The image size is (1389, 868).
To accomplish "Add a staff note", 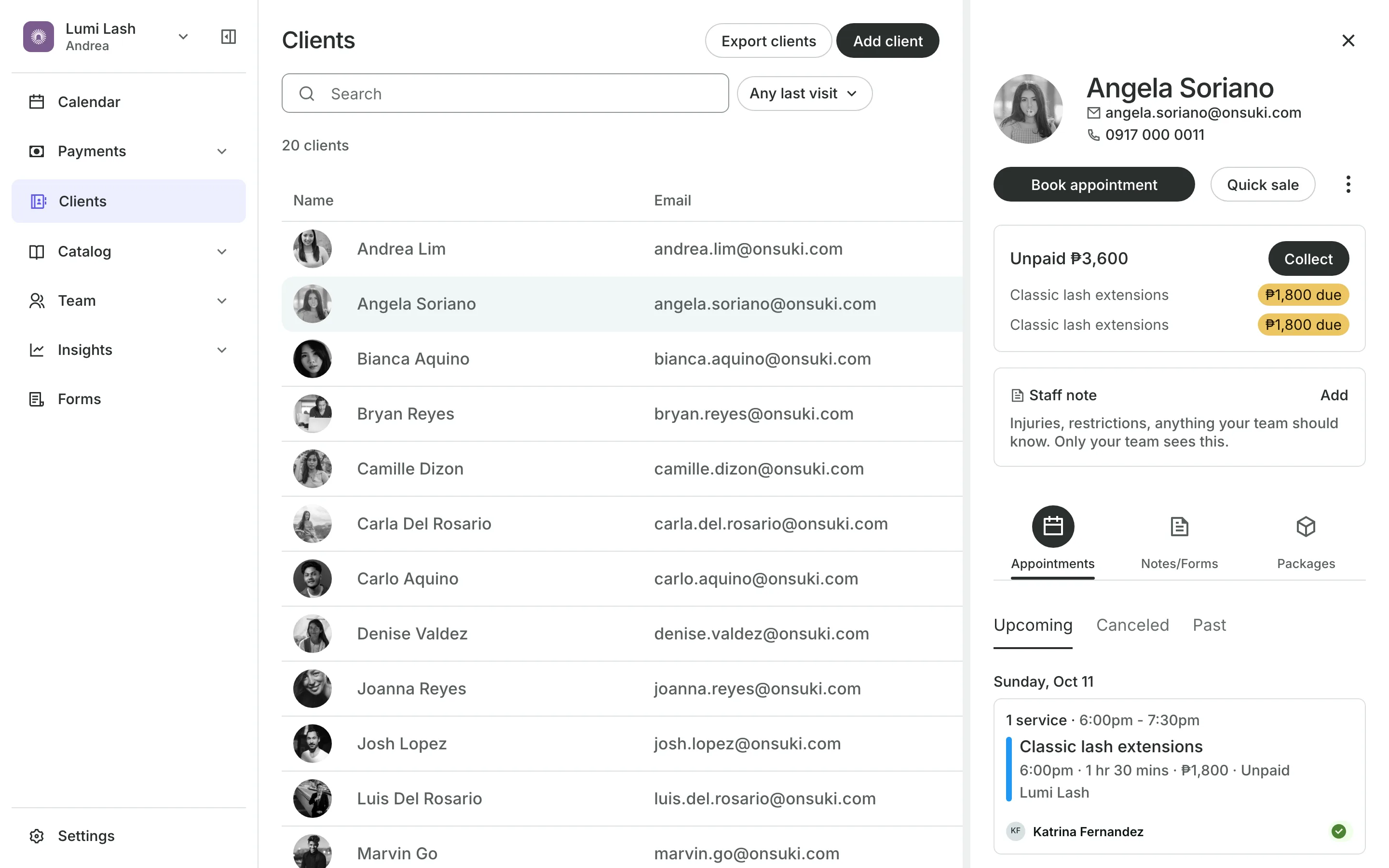I will 1334,395.
